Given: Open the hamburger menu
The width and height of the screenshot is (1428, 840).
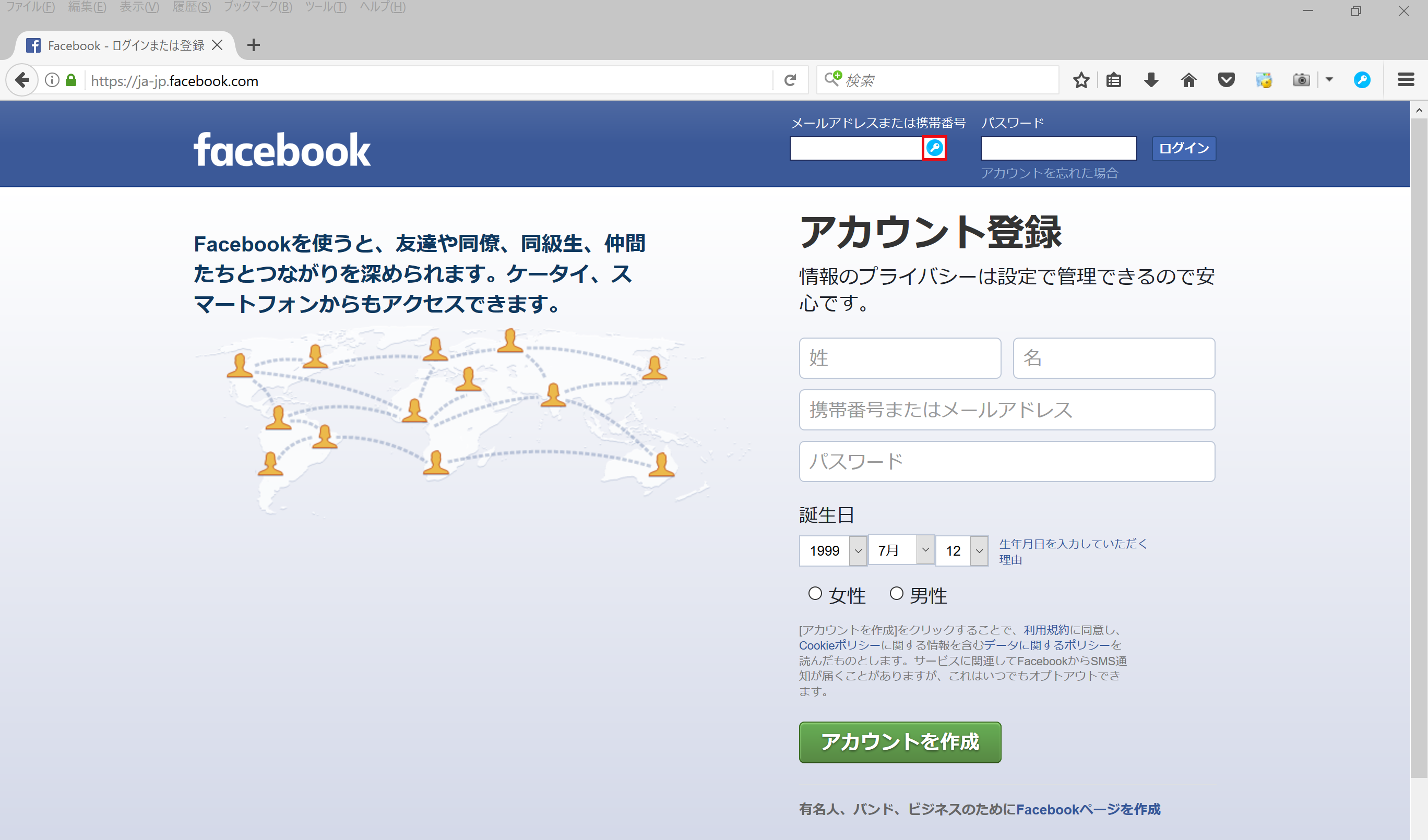Looking at the screenshot, I should tap(1406, 80).
